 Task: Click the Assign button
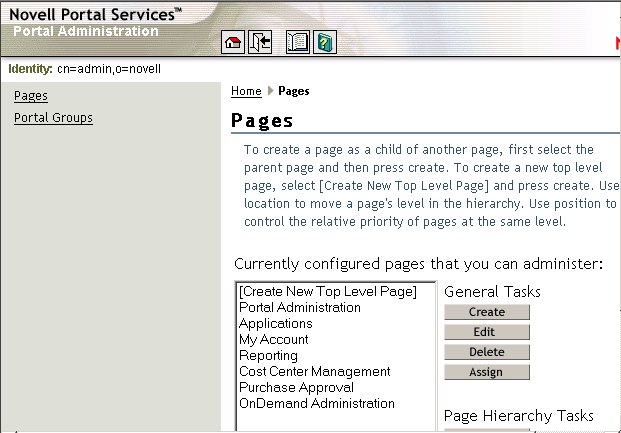pos(487,372)
